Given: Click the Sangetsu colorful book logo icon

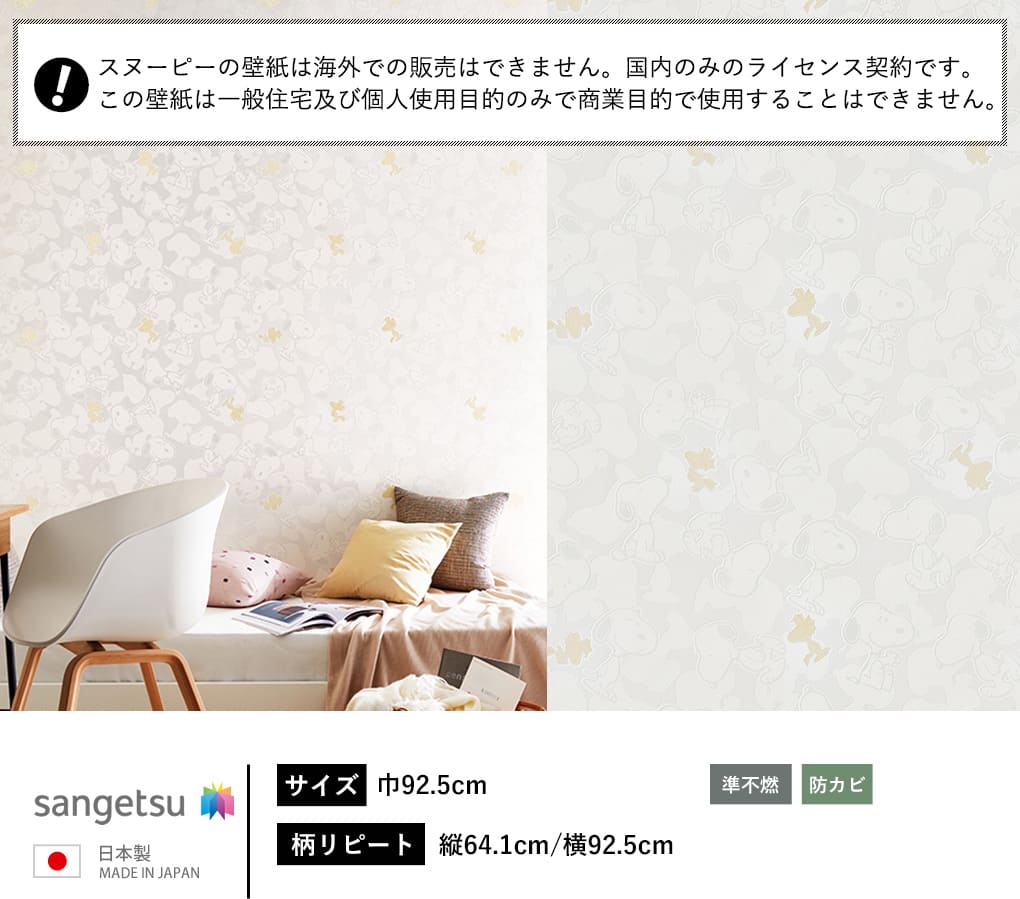Looking at the screenshot, I should click(x=217, y=801).
